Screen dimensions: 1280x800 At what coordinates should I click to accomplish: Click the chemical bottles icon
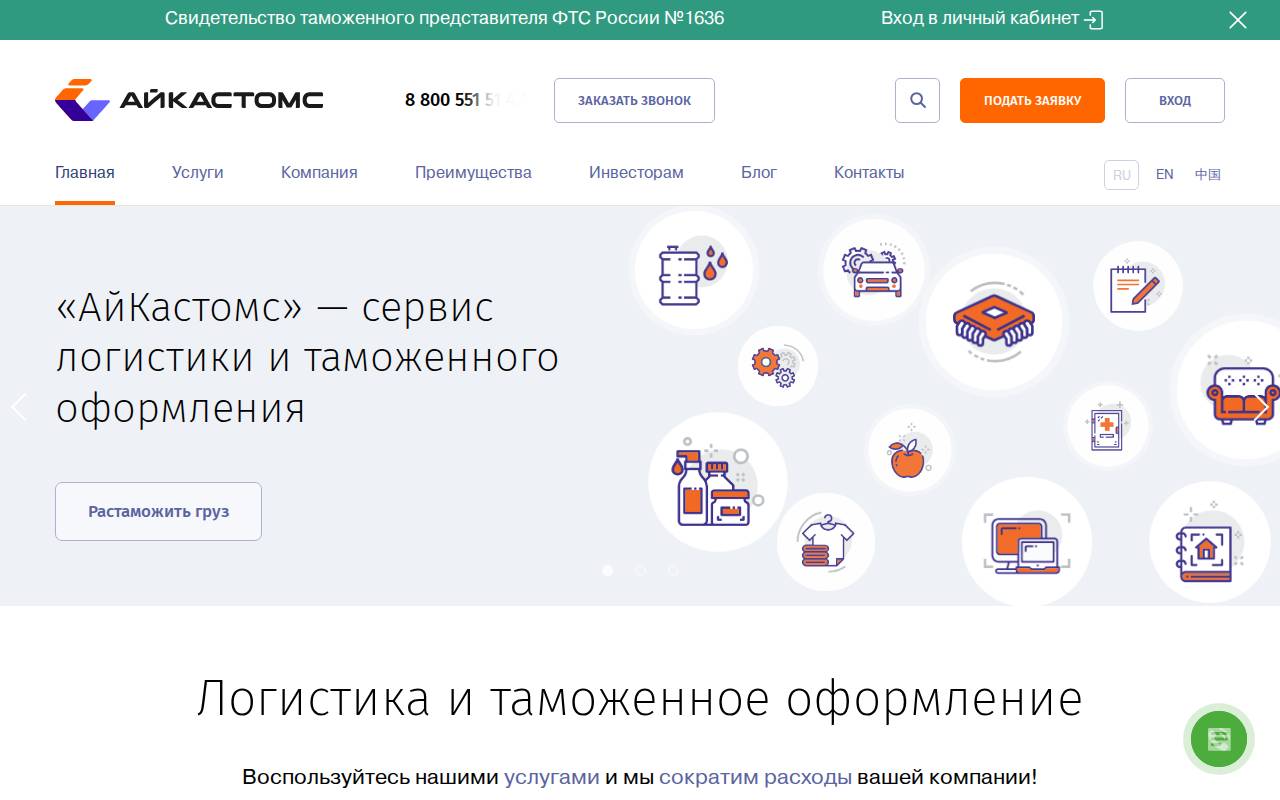pos(717,482)
